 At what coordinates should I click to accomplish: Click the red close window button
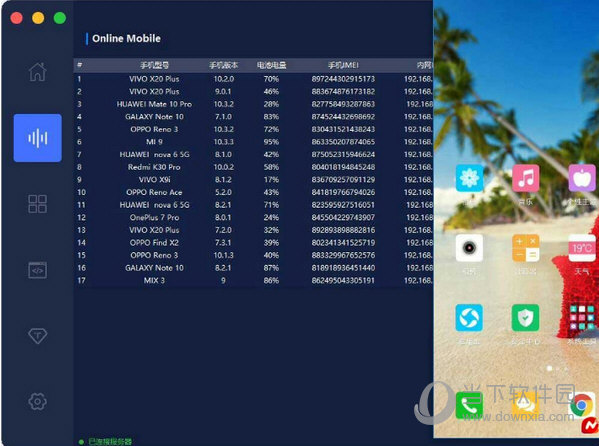pyautogui.click(x=16, y=18)
